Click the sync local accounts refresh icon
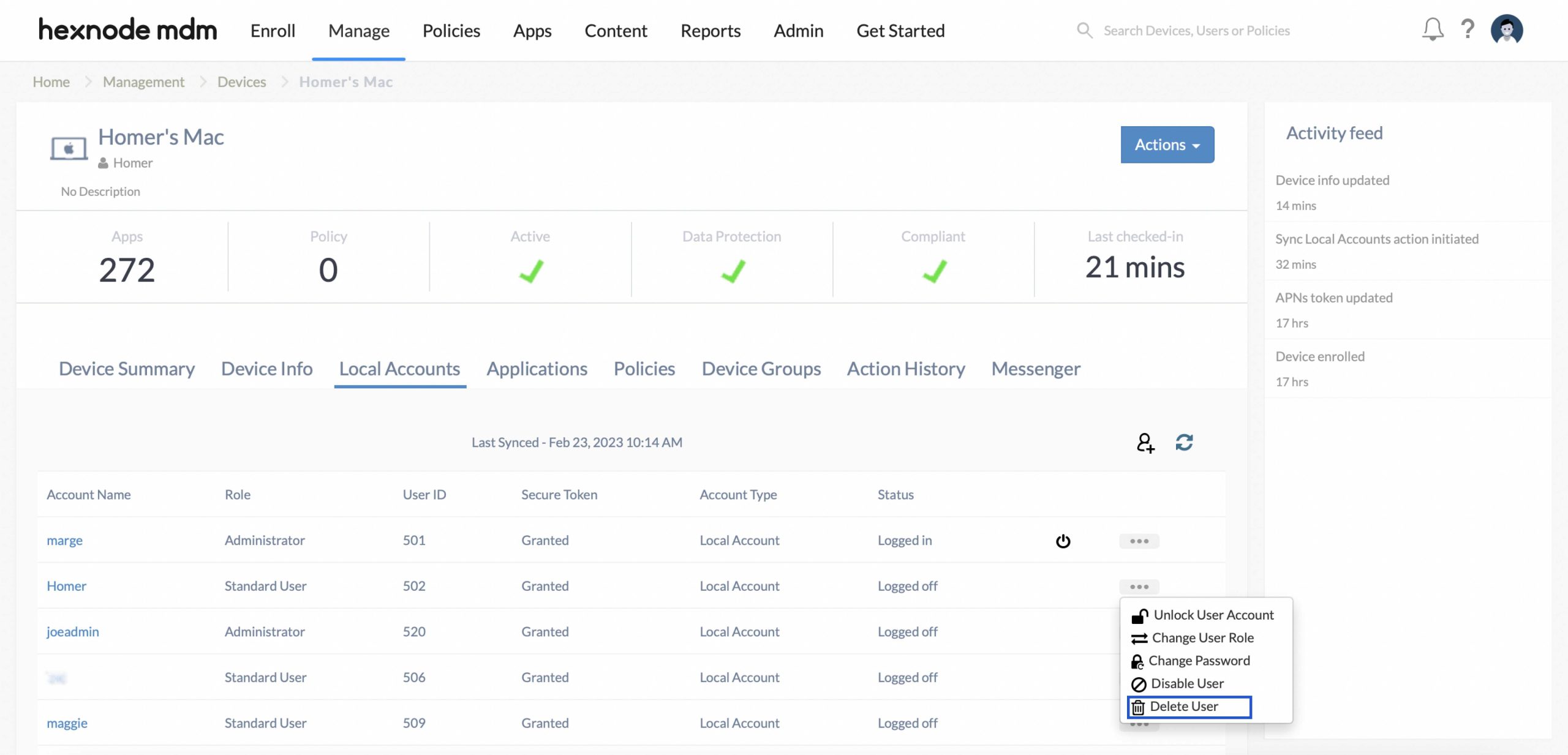 pyautogui.click(x=1184, y=442)
